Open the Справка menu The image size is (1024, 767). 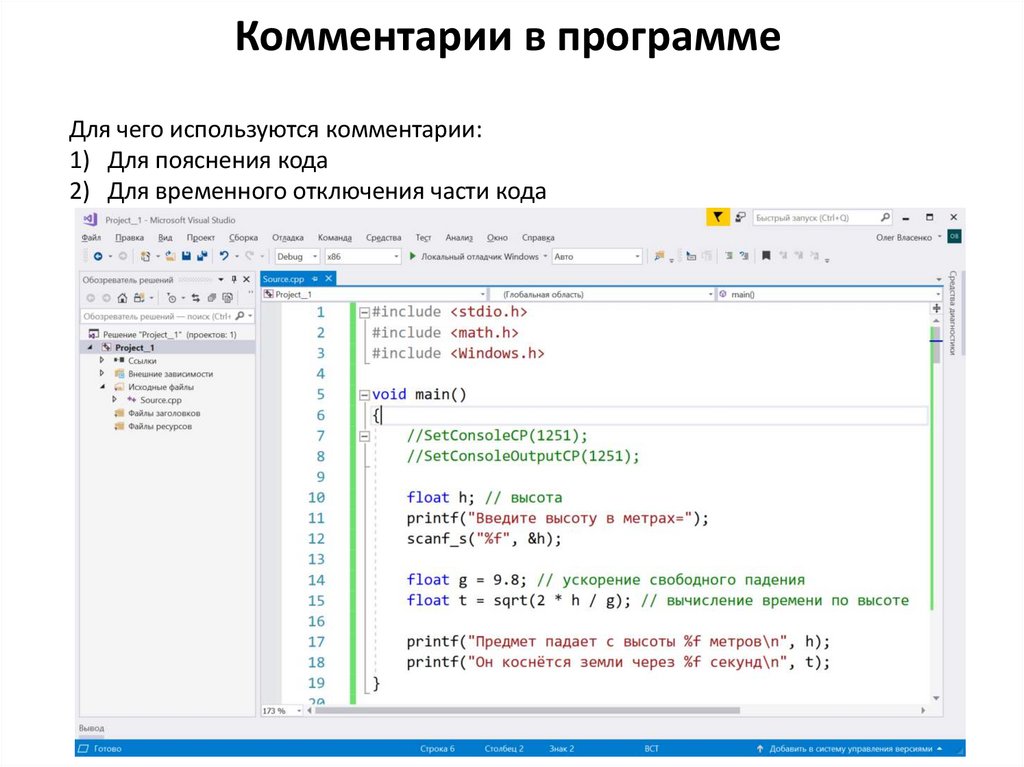538,238
